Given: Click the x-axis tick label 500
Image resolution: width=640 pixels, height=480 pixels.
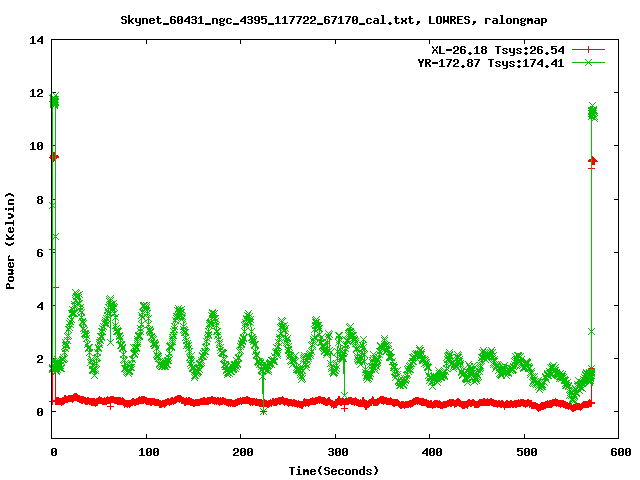Looking at the screenshot, I should (x=527, y=452).
